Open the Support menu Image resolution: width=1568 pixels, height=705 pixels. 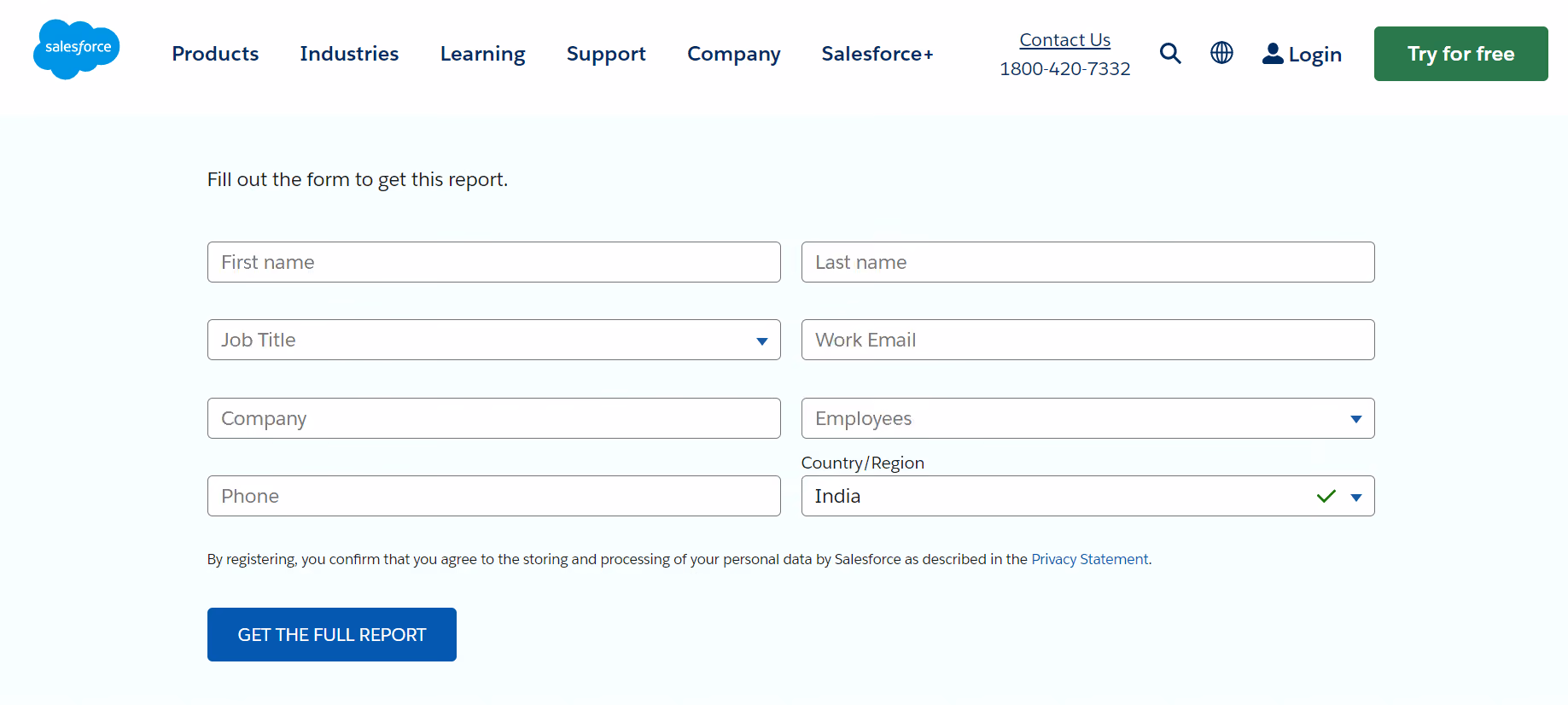[x=606, y=54]
